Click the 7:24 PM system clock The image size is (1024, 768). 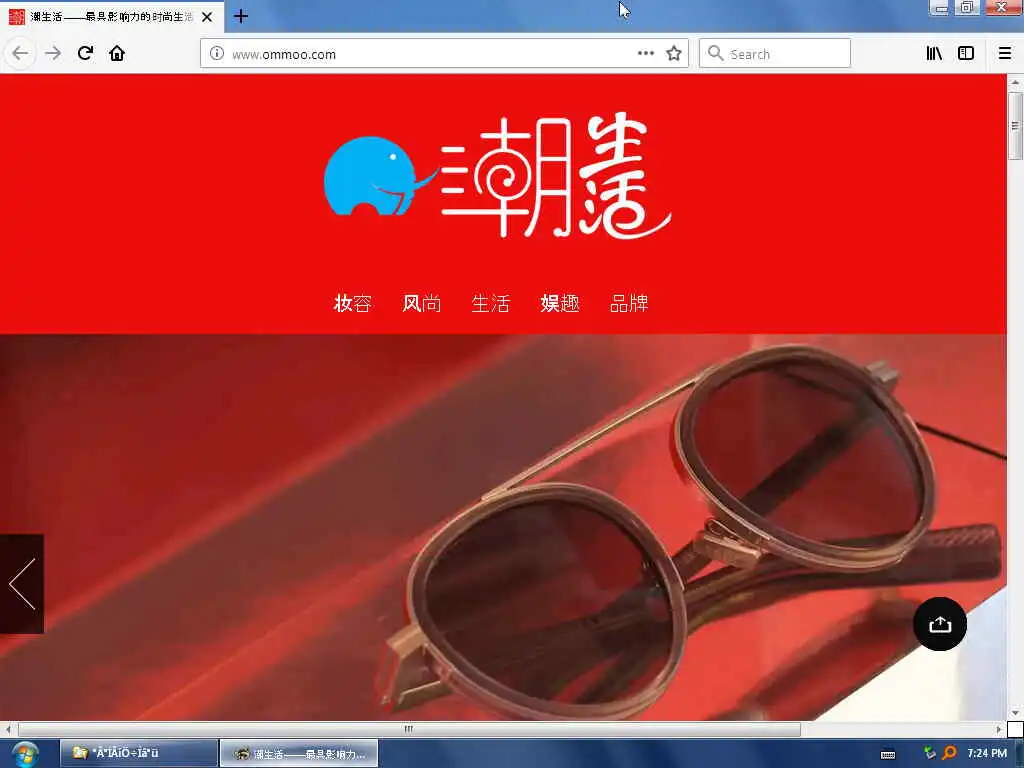coord(987,753)
